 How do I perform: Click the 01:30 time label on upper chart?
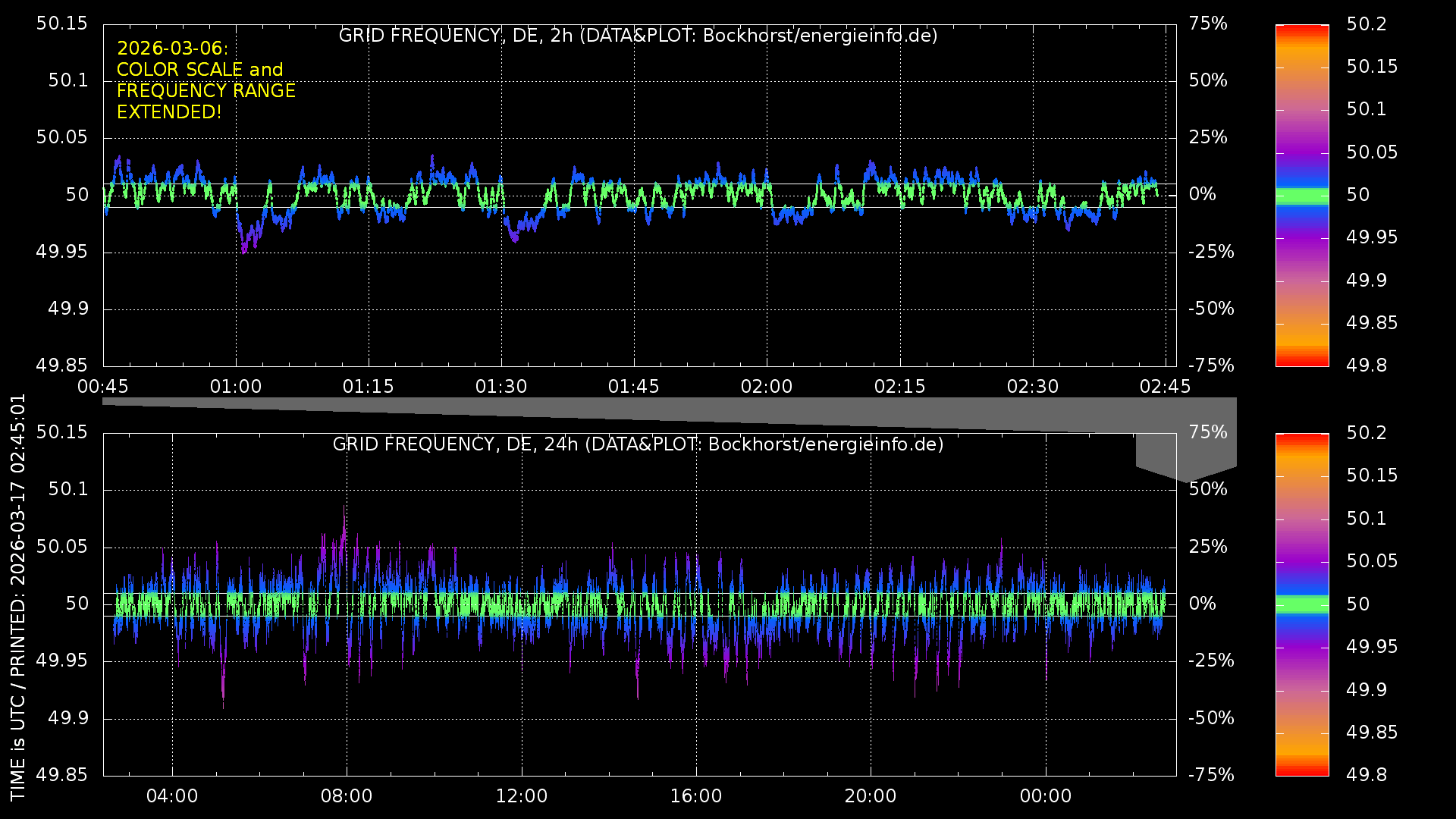click(500, 387)
